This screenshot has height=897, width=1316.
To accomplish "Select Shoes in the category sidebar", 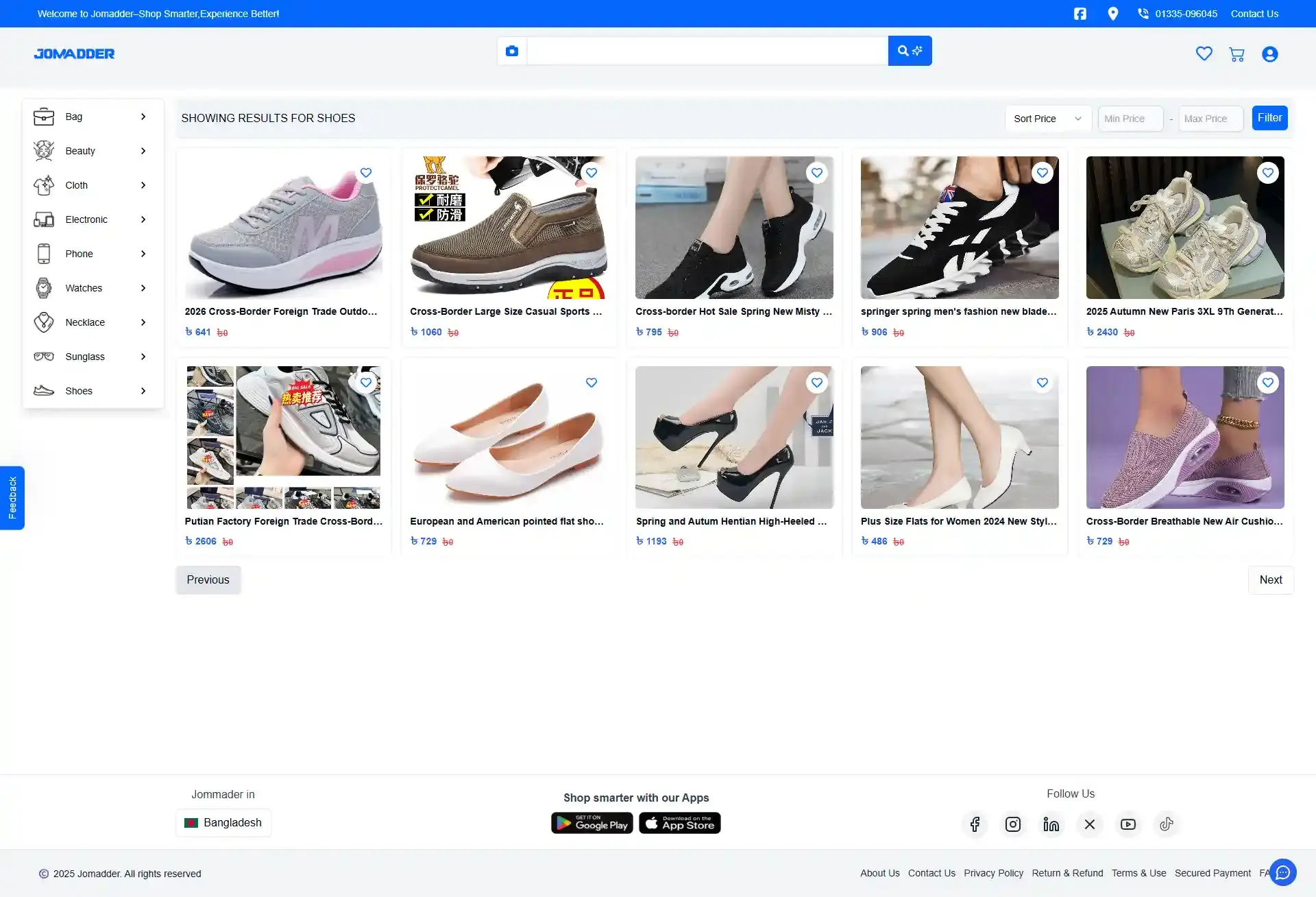I will (x=79, y=391).
